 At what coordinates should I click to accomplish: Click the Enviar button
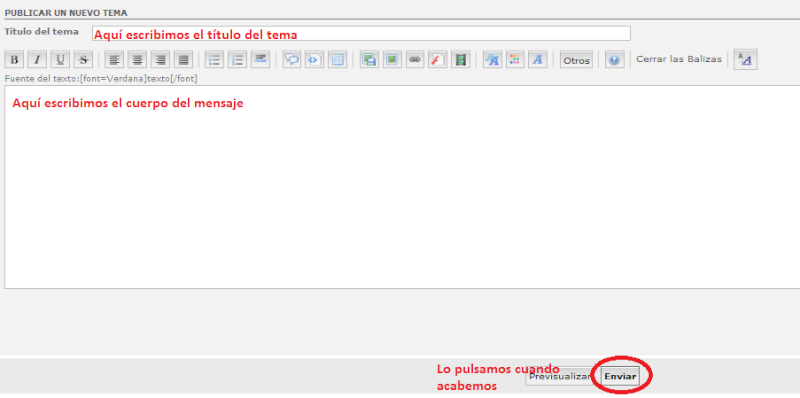620,377
